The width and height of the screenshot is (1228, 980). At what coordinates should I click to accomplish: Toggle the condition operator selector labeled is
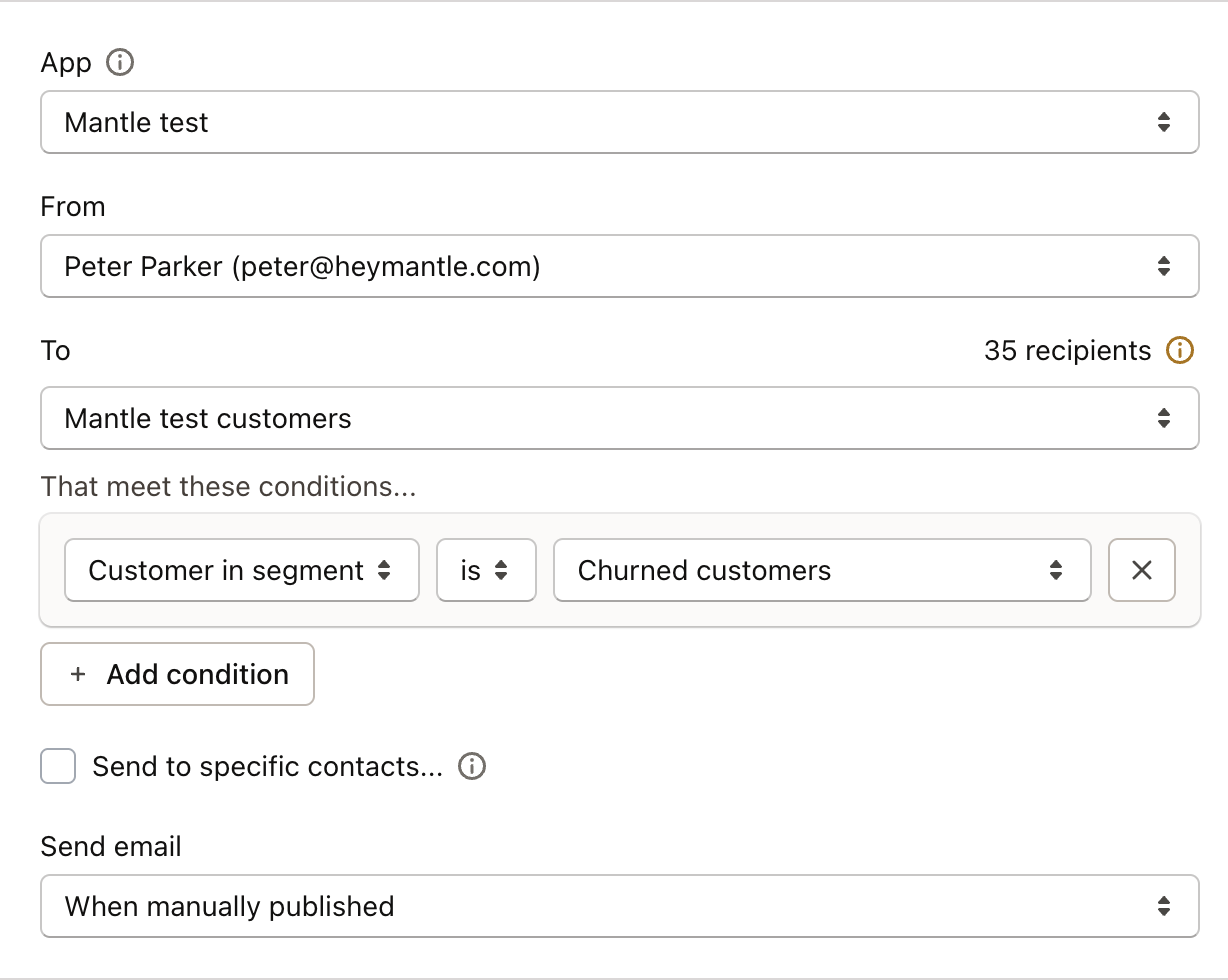pos(486,570)
